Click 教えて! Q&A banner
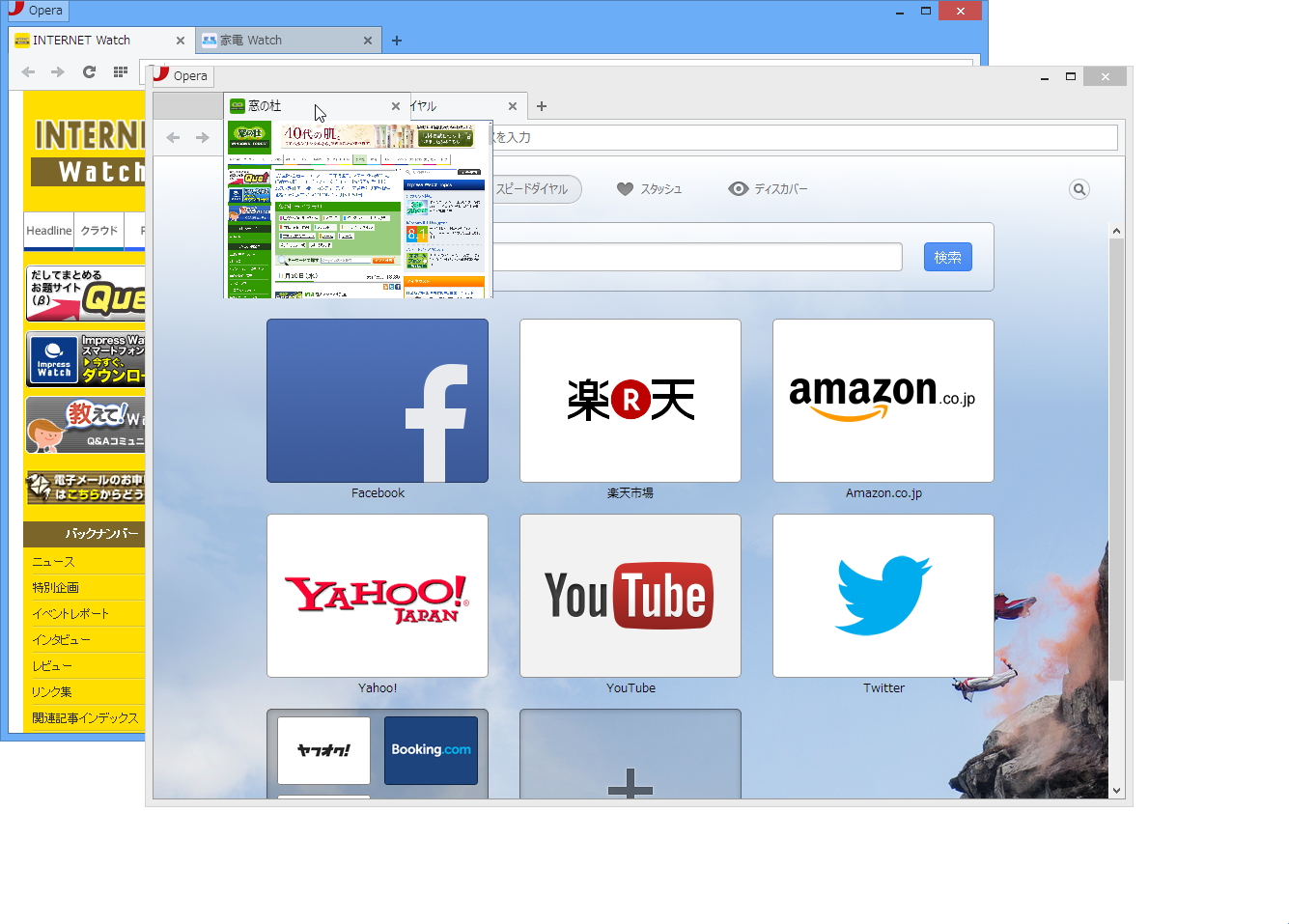This screenshot has width=1289, height=924. tap(86, 425)
